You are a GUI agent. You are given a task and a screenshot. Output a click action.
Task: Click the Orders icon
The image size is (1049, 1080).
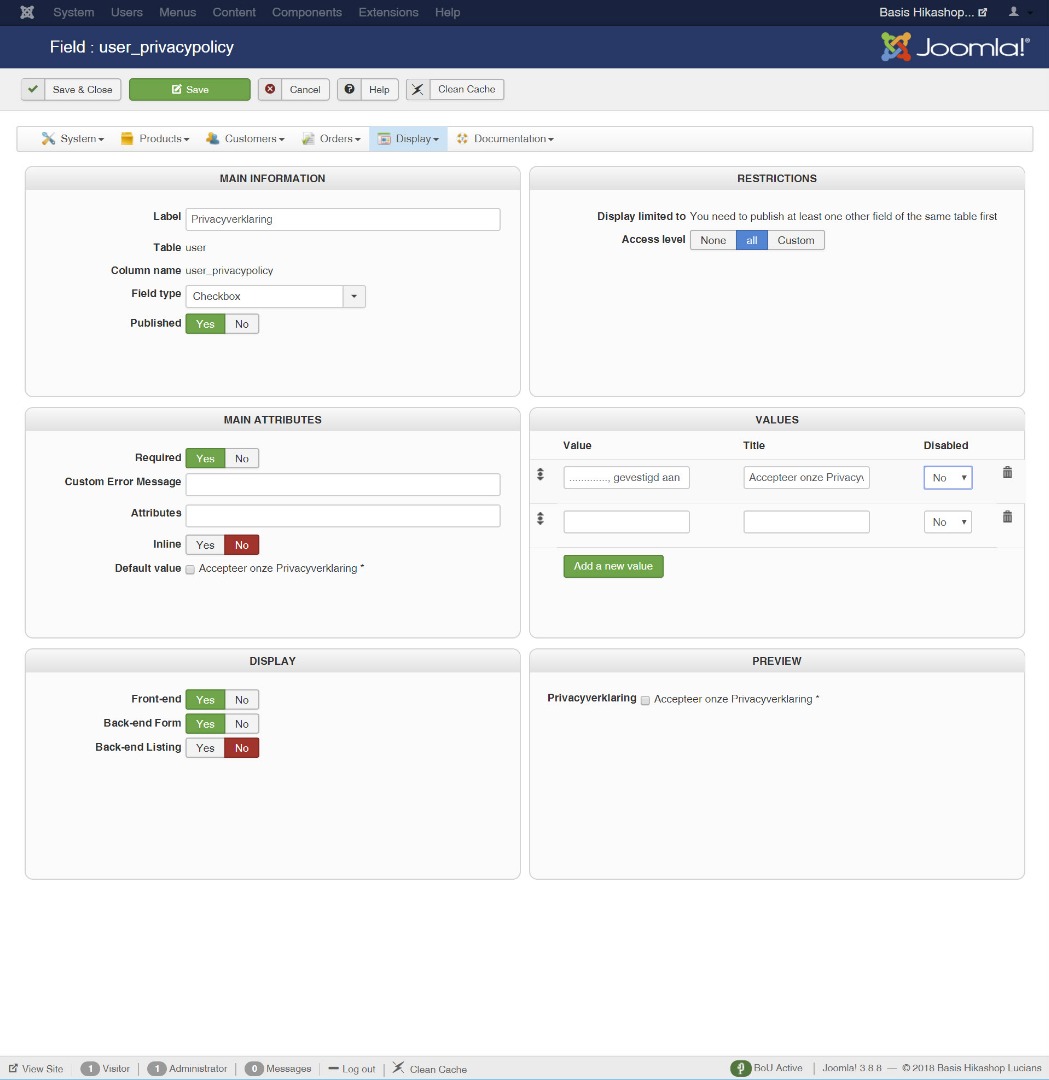coord(308,138)
